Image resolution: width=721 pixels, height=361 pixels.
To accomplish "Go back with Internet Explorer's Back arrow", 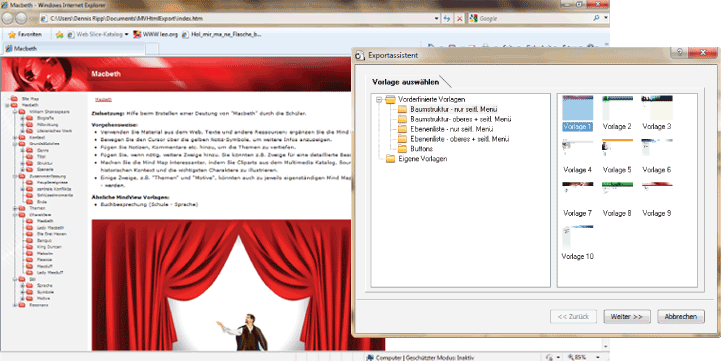I will [x=8, y=18].
